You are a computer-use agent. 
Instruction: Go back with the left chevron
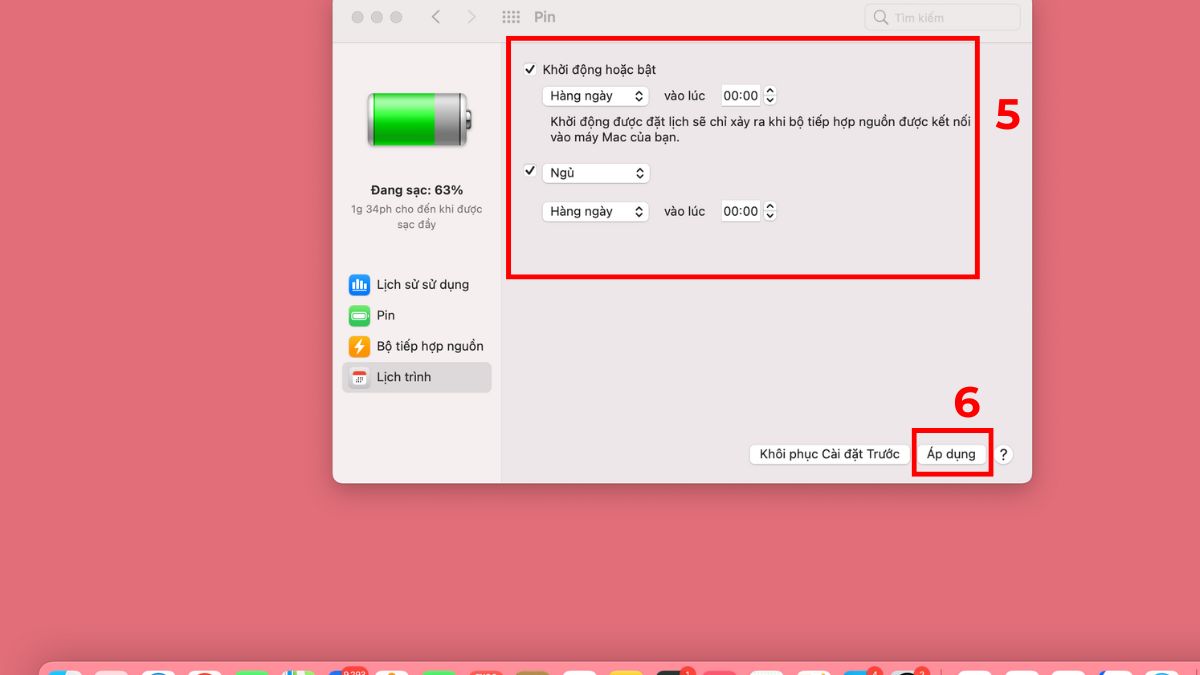[x=436, y=17]
